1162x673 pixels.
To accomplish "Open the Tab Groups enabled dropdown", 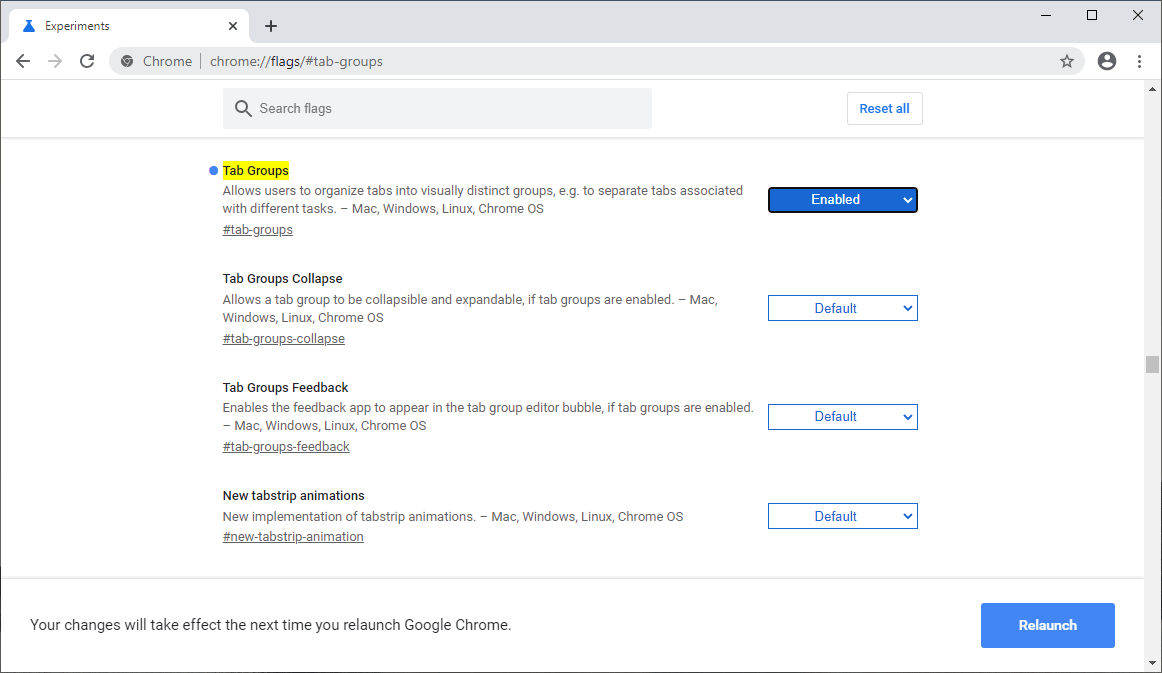I will [842, 200].
